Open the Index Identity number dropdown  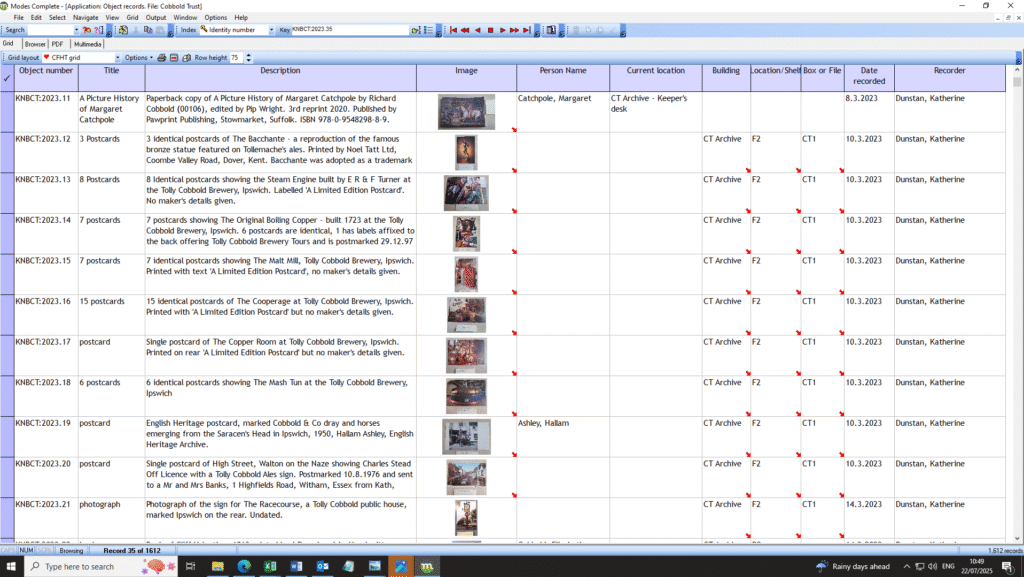[271, 30]
